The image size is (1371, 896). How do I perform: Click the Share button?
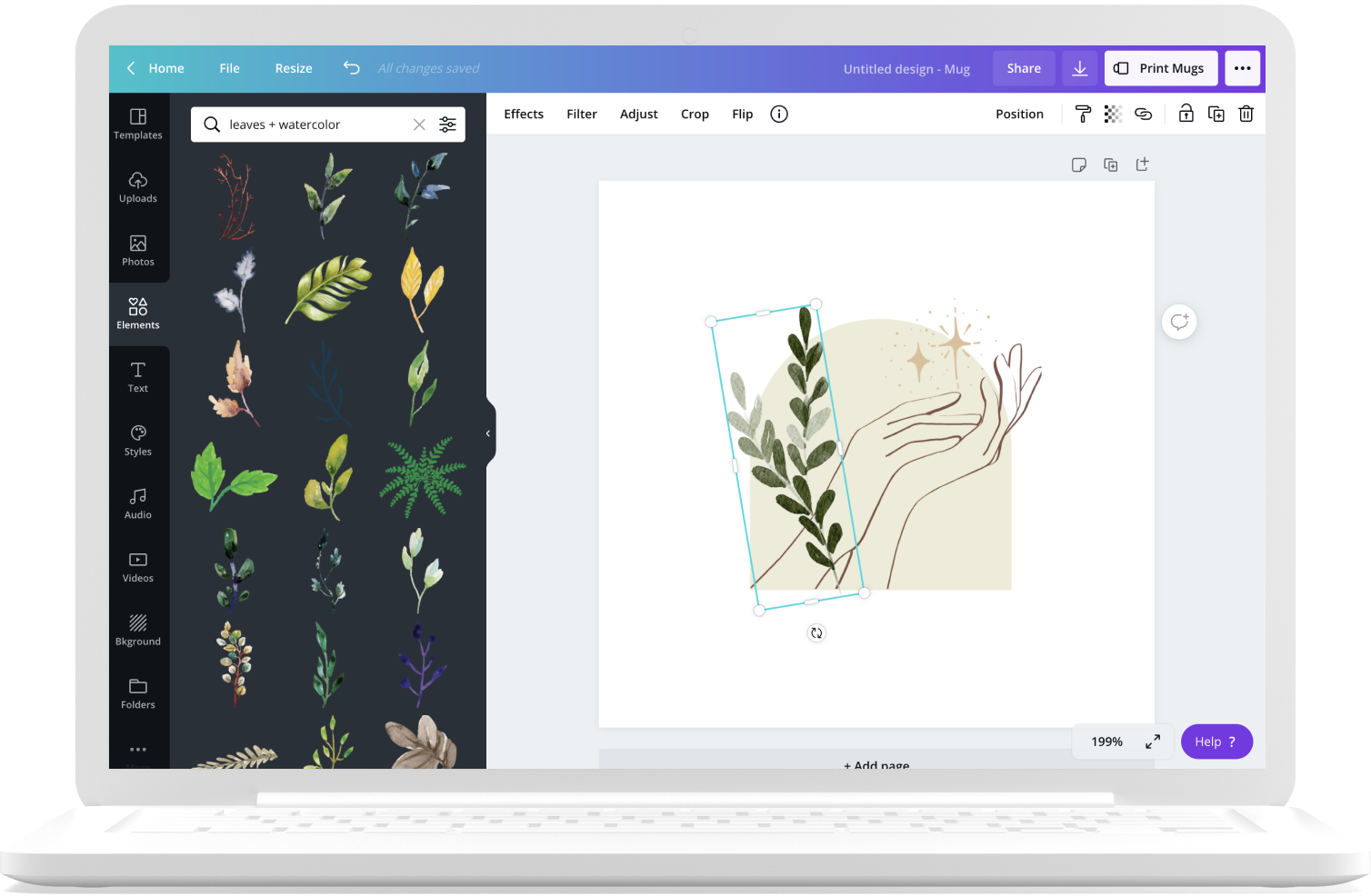[x=1024, y=68]
